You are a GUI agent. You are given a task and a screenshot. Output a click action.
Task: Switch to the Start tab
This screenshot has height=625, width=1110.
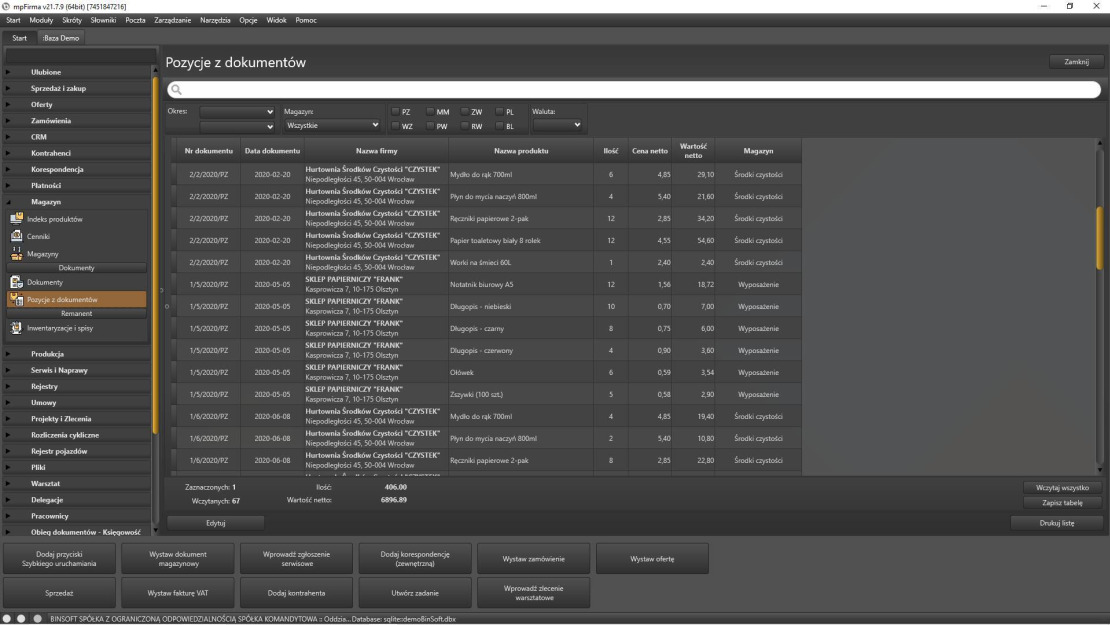click(x=19, y=38)
